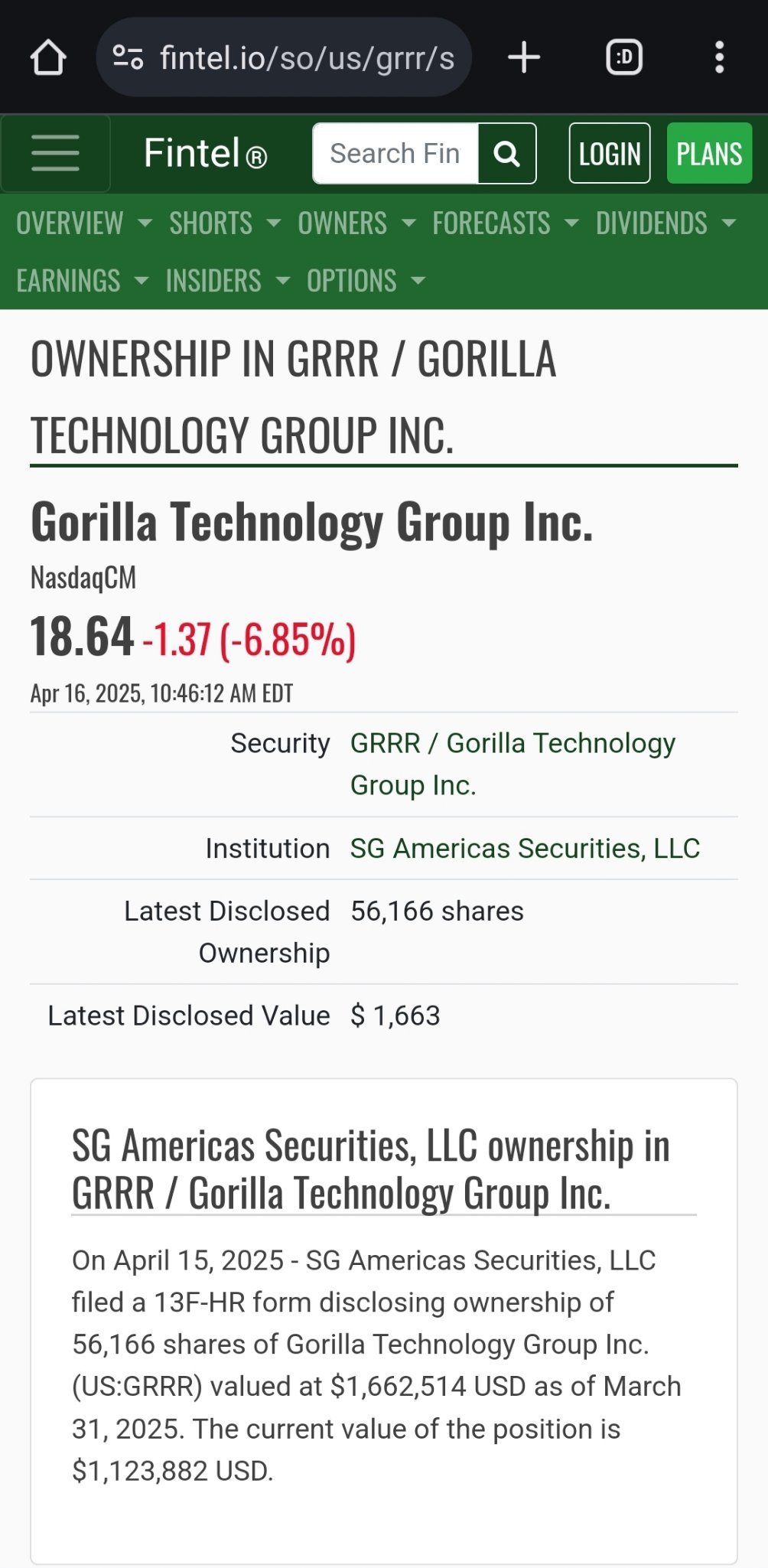Open the browser three-dot menu
Screen dimensions: 768x1568
[719, 57]
